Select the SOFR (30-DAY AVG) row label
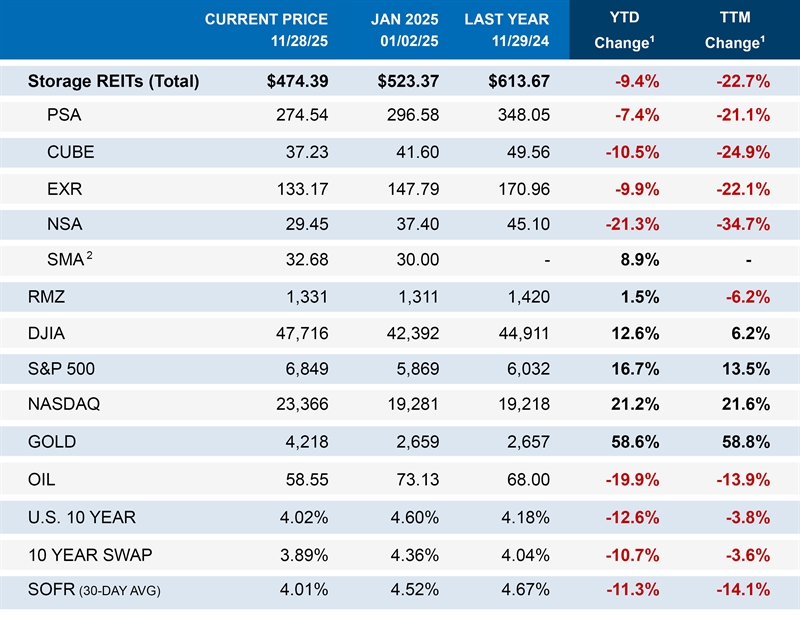Viewport: 800px width, 617px height. point(94,589)
